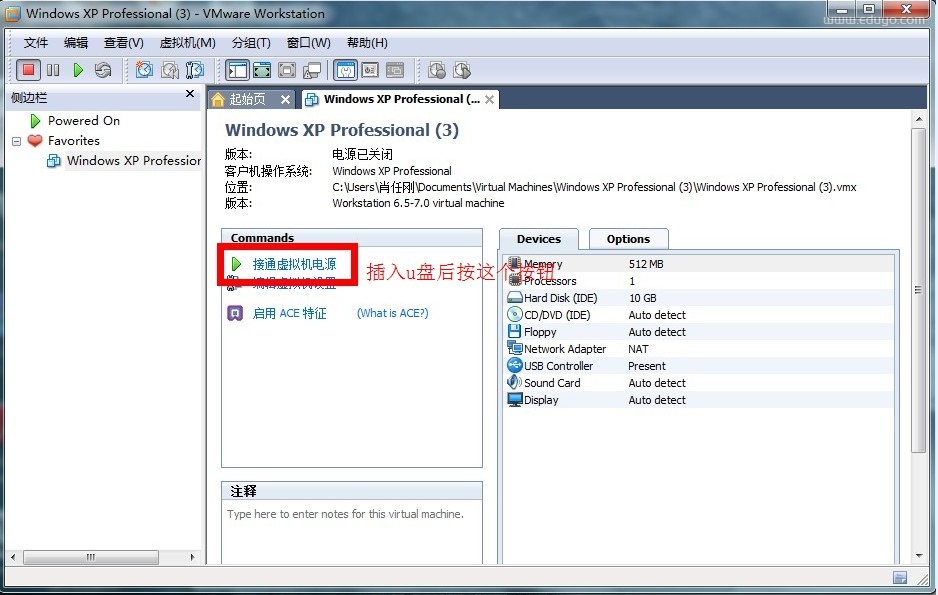Close the 侧边栏 sidebar panel

click(x=190, y=94)
